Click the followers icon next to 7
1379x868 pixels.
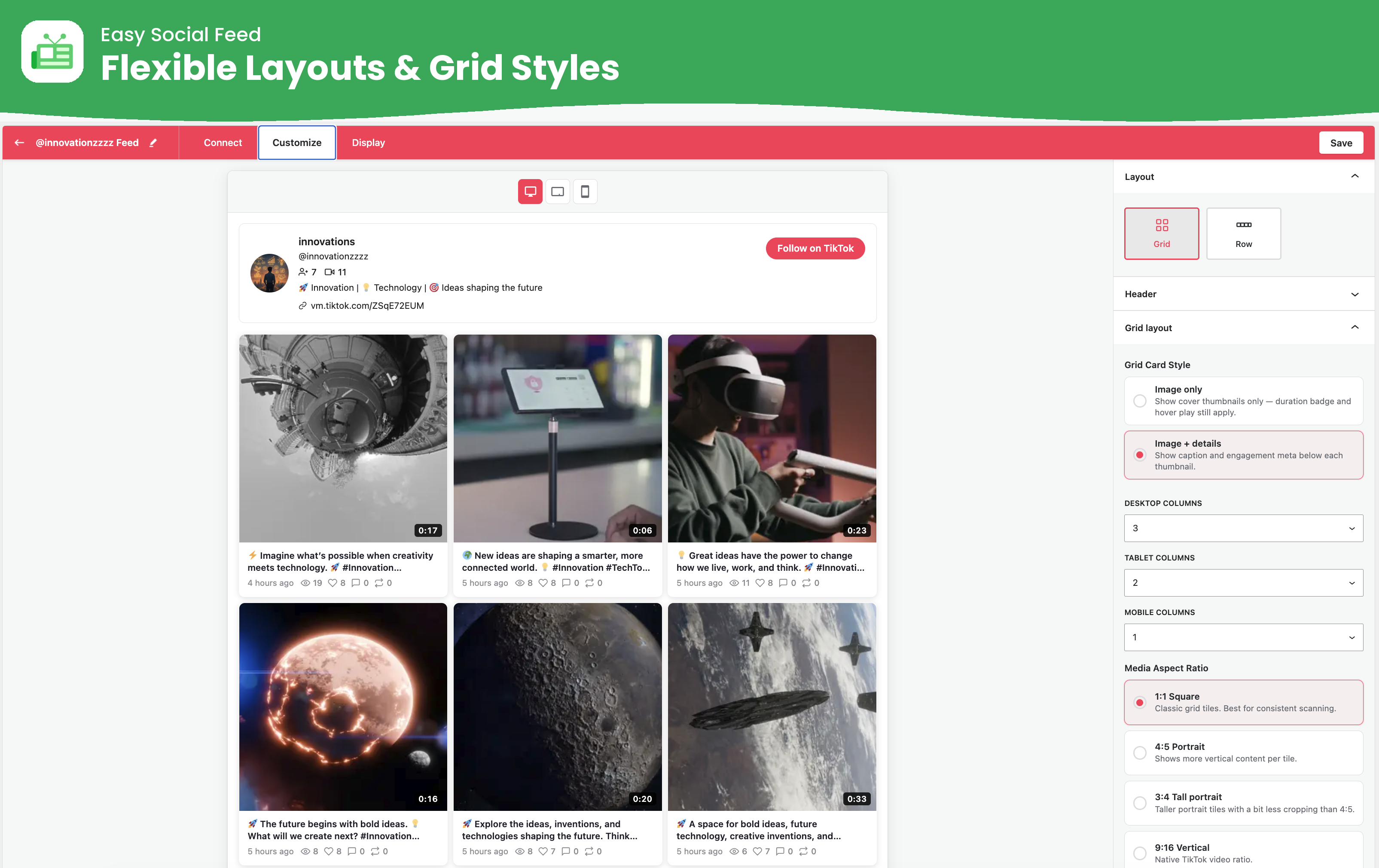click(x=303, y=272)
